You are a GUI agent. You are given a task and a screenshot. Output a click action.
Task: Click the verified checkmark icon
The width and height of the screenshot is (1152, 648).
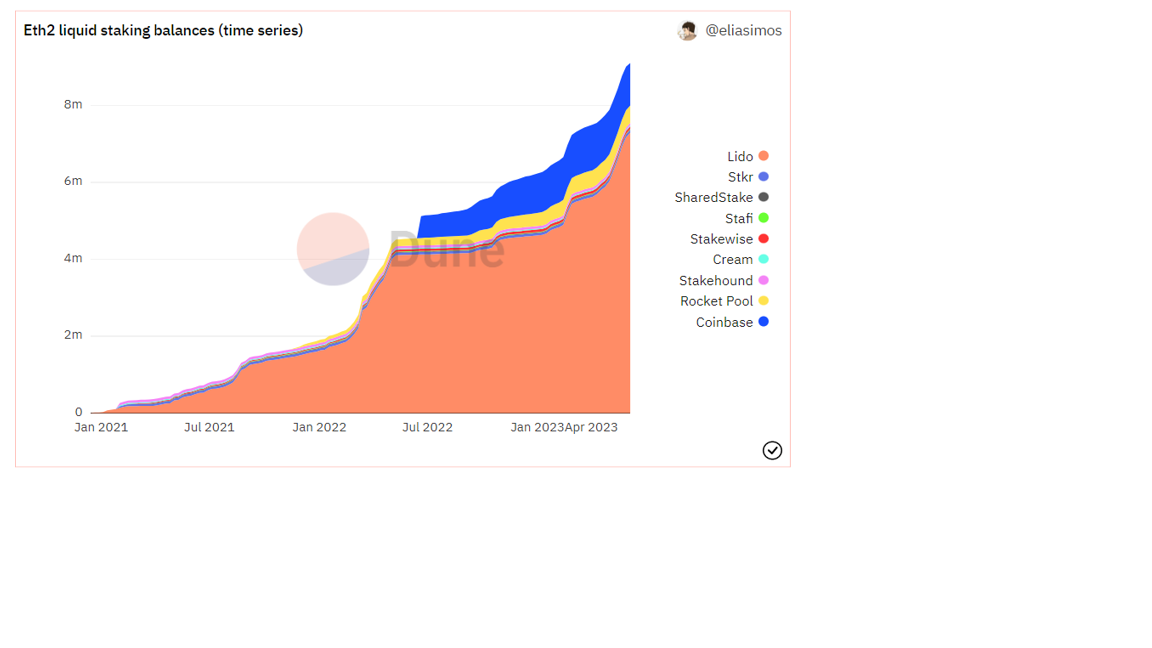(x=772, y=450)
